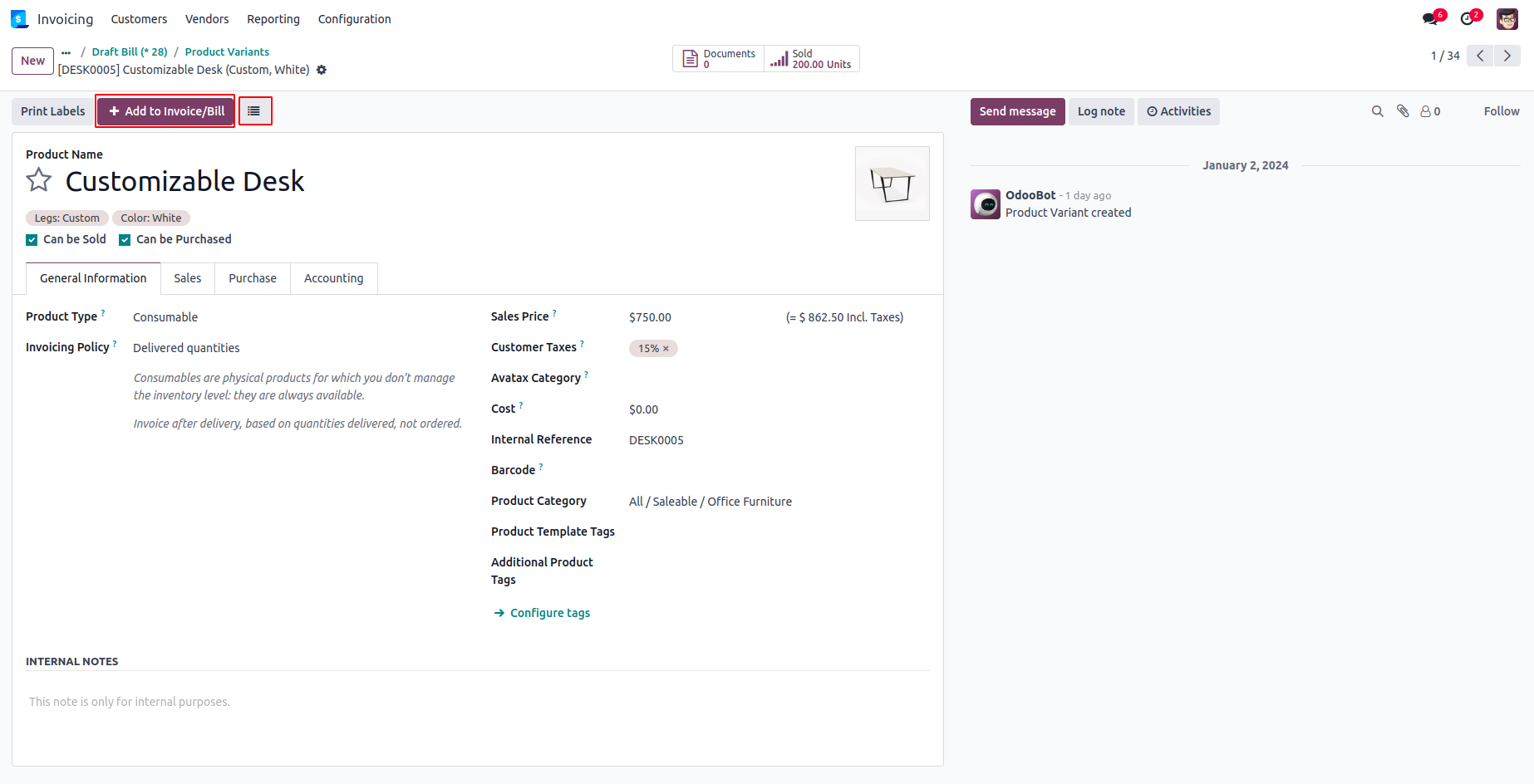Open the Customers menu
The image size is (1534, 784).
[139, 19]
